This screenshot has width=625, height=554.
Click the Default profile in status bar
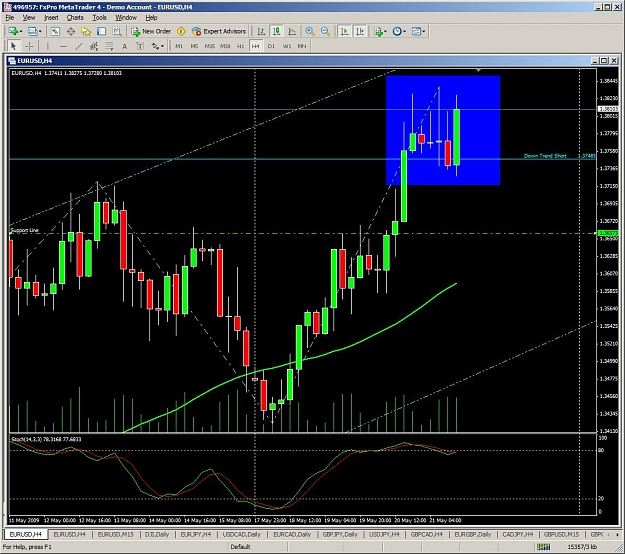pyautogui.click(x=240, y=547)
